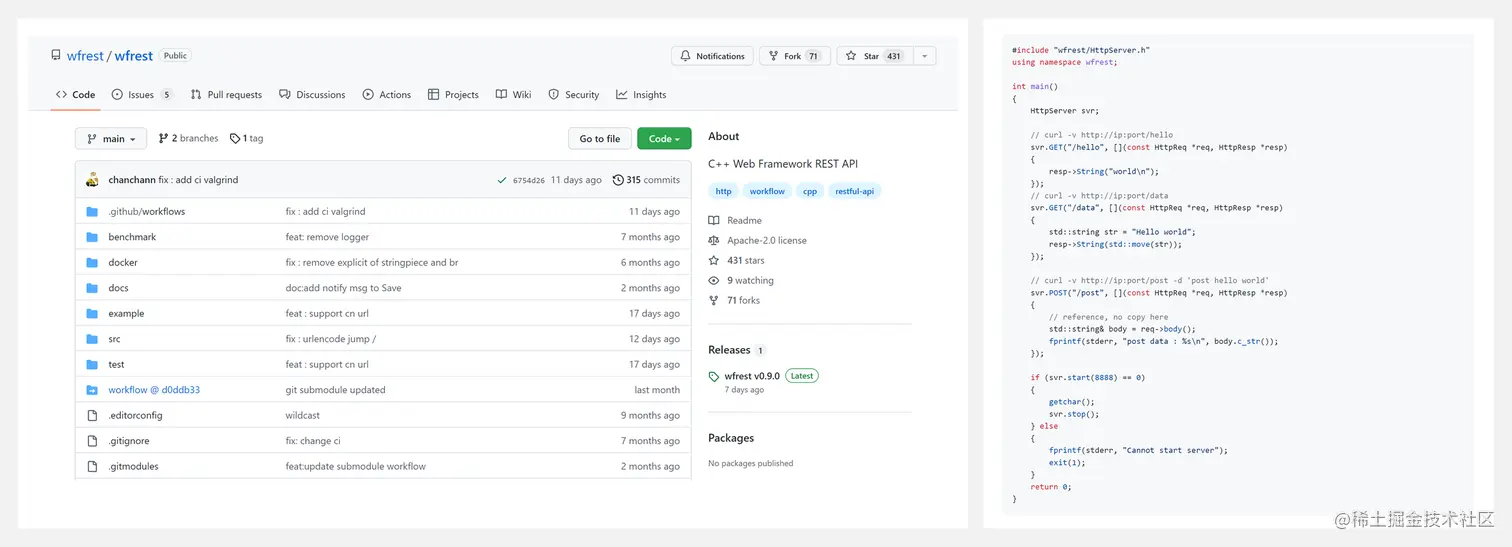Open commit 'fix : urlencode jump /'
The height and width of the screenshot is (547, 1512).
click(331, 339)
